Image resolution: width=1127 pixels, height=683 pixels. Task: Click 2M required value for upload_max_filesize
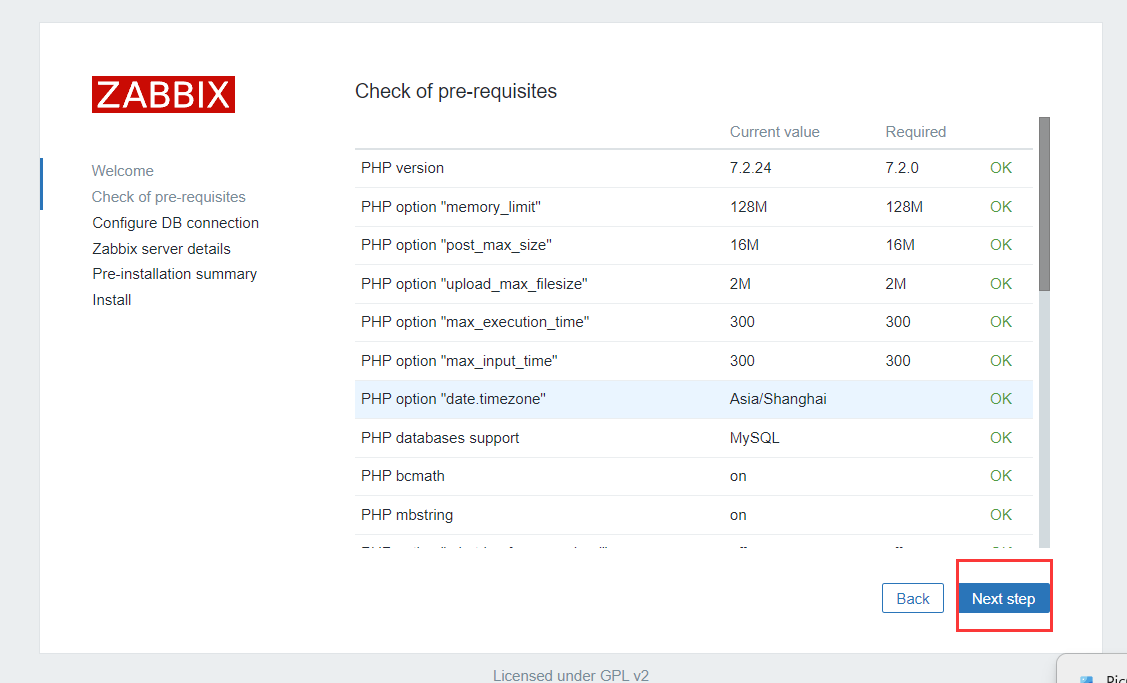pyautogui.click(x=896, y=284)
